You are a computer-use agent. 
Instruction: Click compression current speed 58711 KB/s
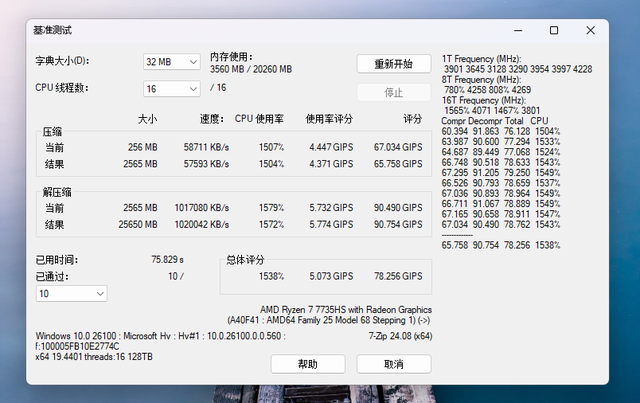coord(206,147)
